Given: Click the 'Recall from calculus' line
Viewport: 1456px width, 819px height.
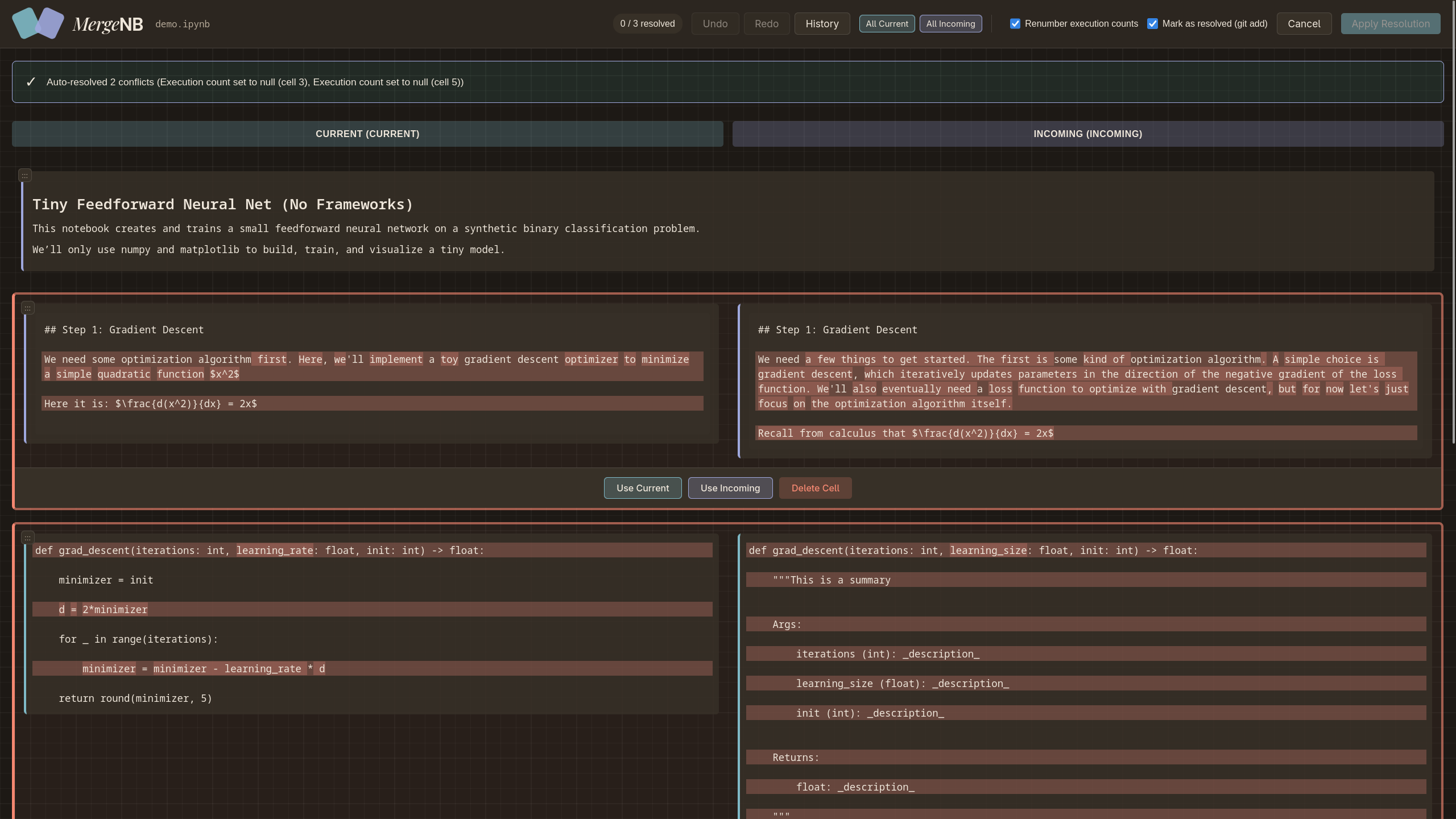Looking at the screenshot, I should [1086, 433].
